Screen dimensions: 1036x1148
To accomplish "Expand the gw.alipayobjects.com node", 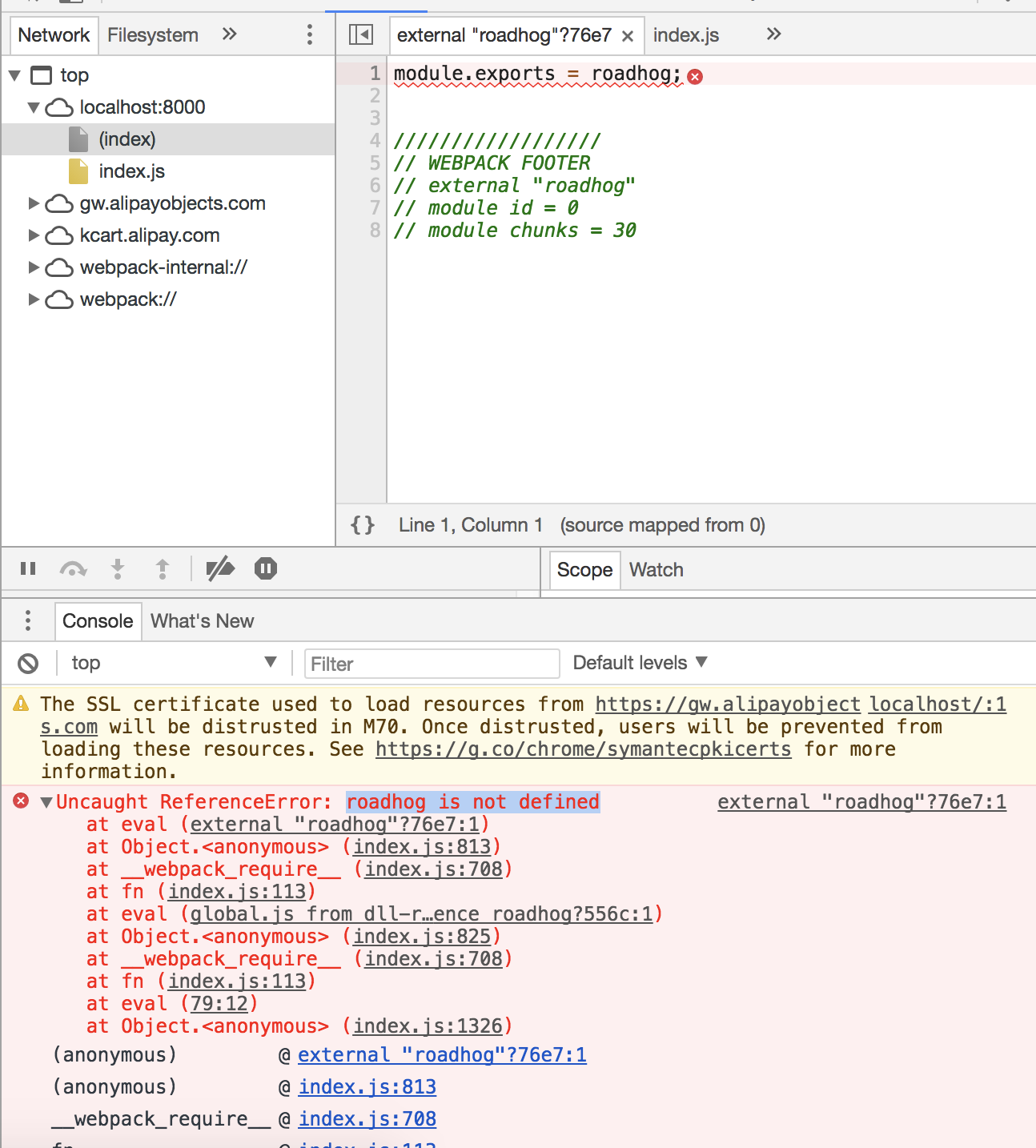I will (x=33, y=203).
